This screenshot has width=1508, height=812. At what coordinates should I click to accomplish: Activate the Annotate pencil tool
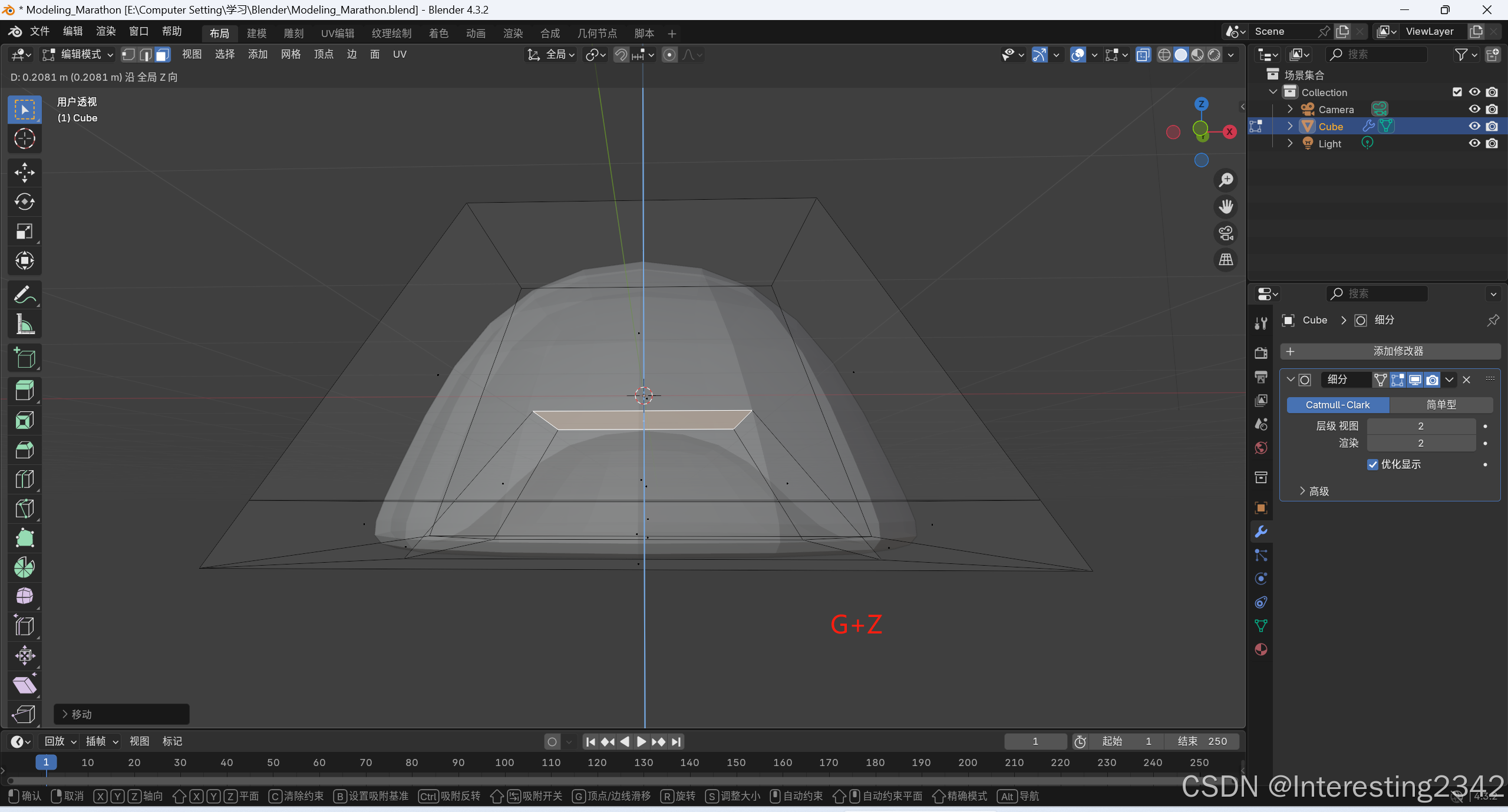point(24,295)
